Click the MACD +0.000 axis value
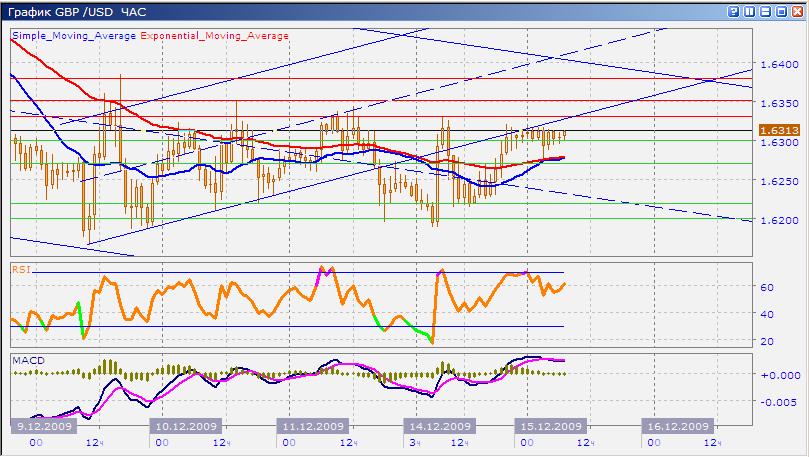The image size is (809, 457). [777, 375]
